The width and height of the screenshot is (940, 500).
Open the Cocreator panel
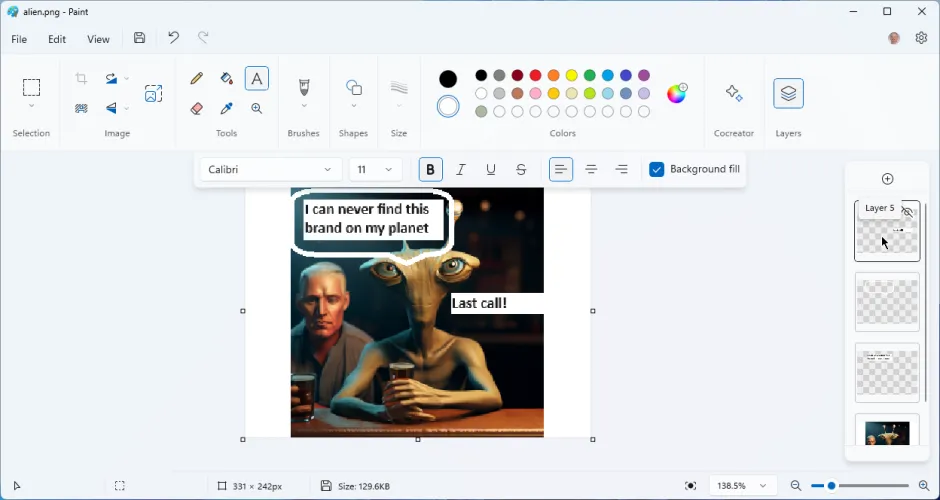734,93
